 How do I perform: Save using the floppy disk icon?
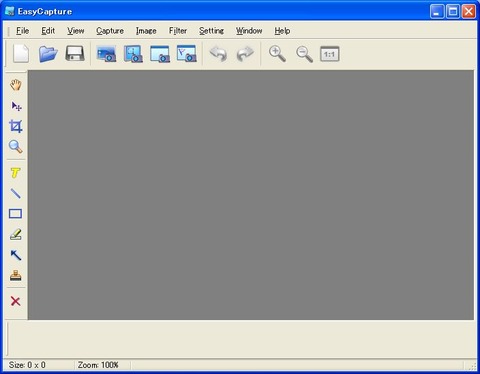[x=75, y=54]
